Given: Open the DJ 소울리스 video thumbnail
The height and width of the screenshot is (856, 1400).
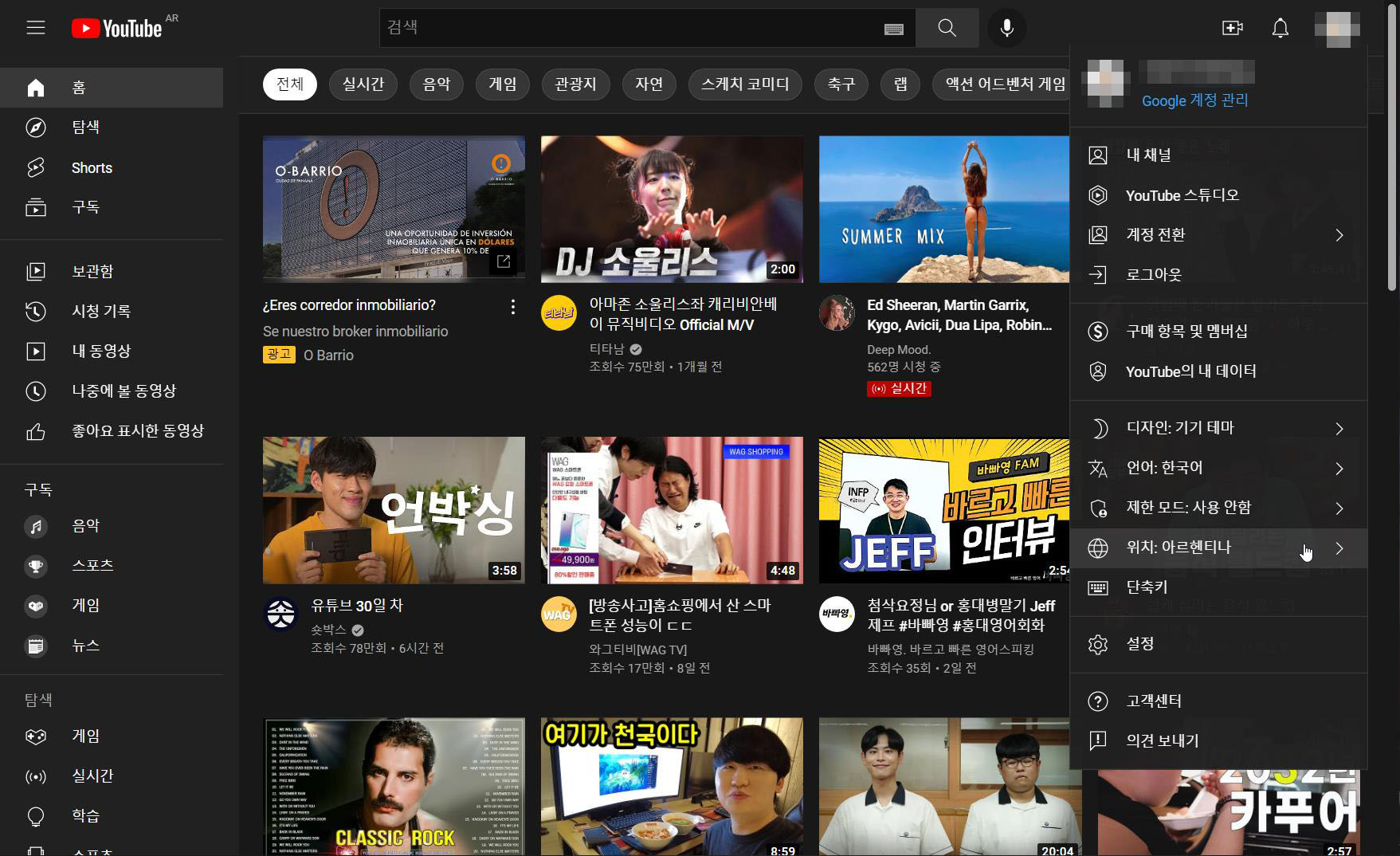Looking at the screenshot, I should click(672, 209).
